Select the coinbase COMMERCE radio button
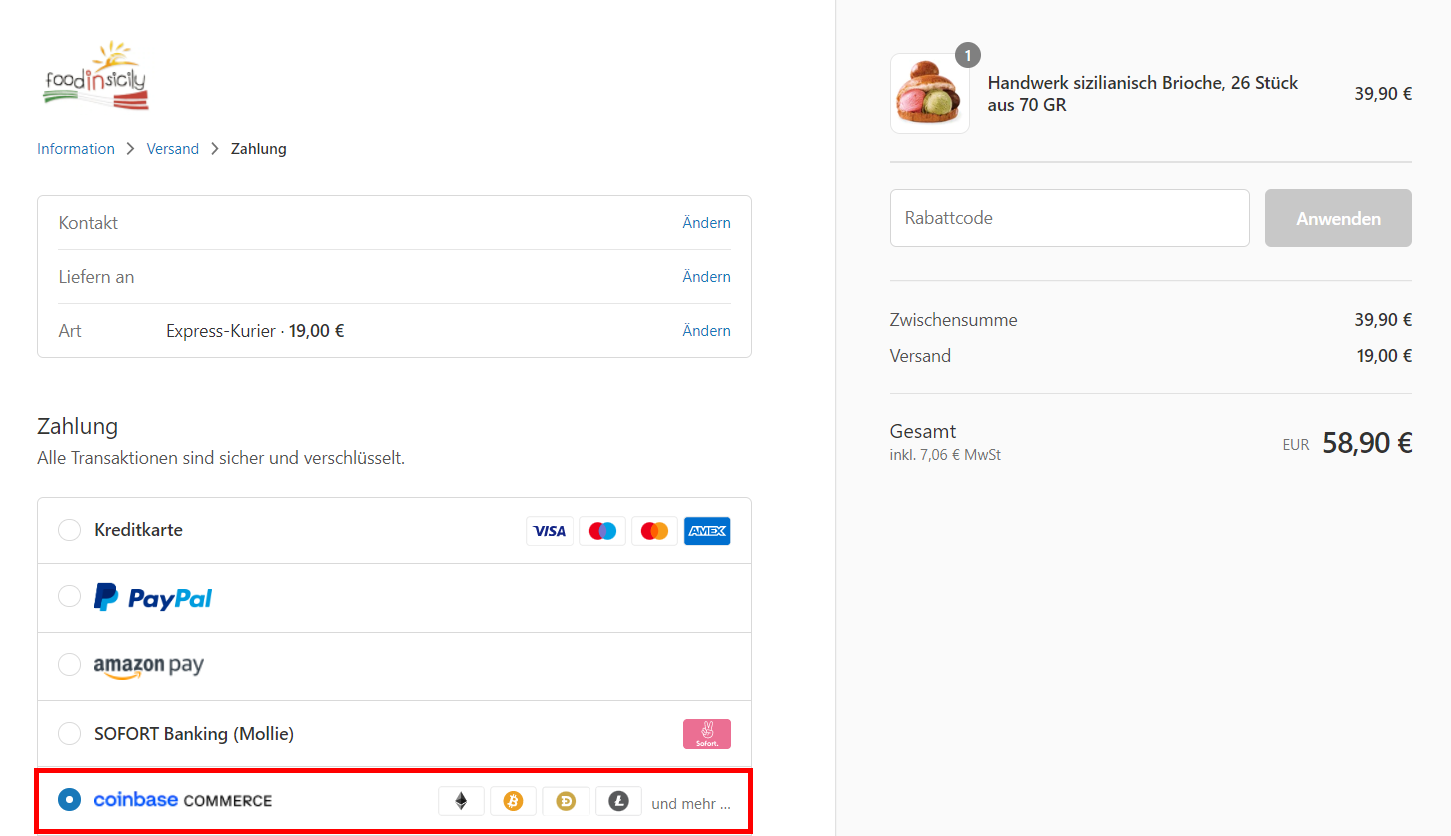The width and height of the screenshot is (1451, 836). pos(69,799)
